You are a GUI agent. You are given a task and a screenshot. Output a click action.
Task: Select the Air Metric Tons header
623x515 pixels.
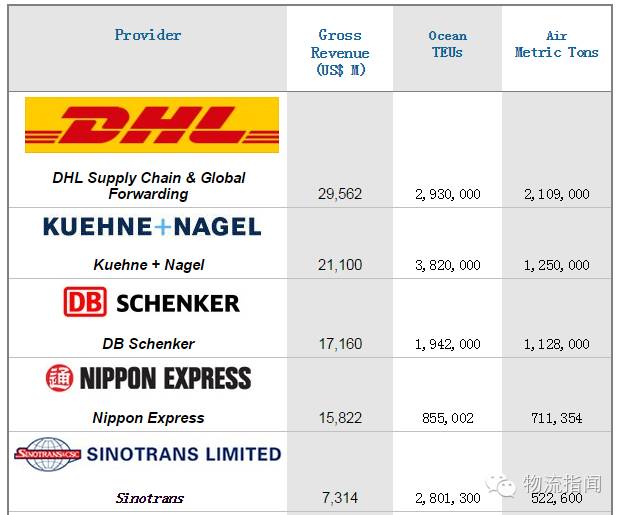click(556, 44)
